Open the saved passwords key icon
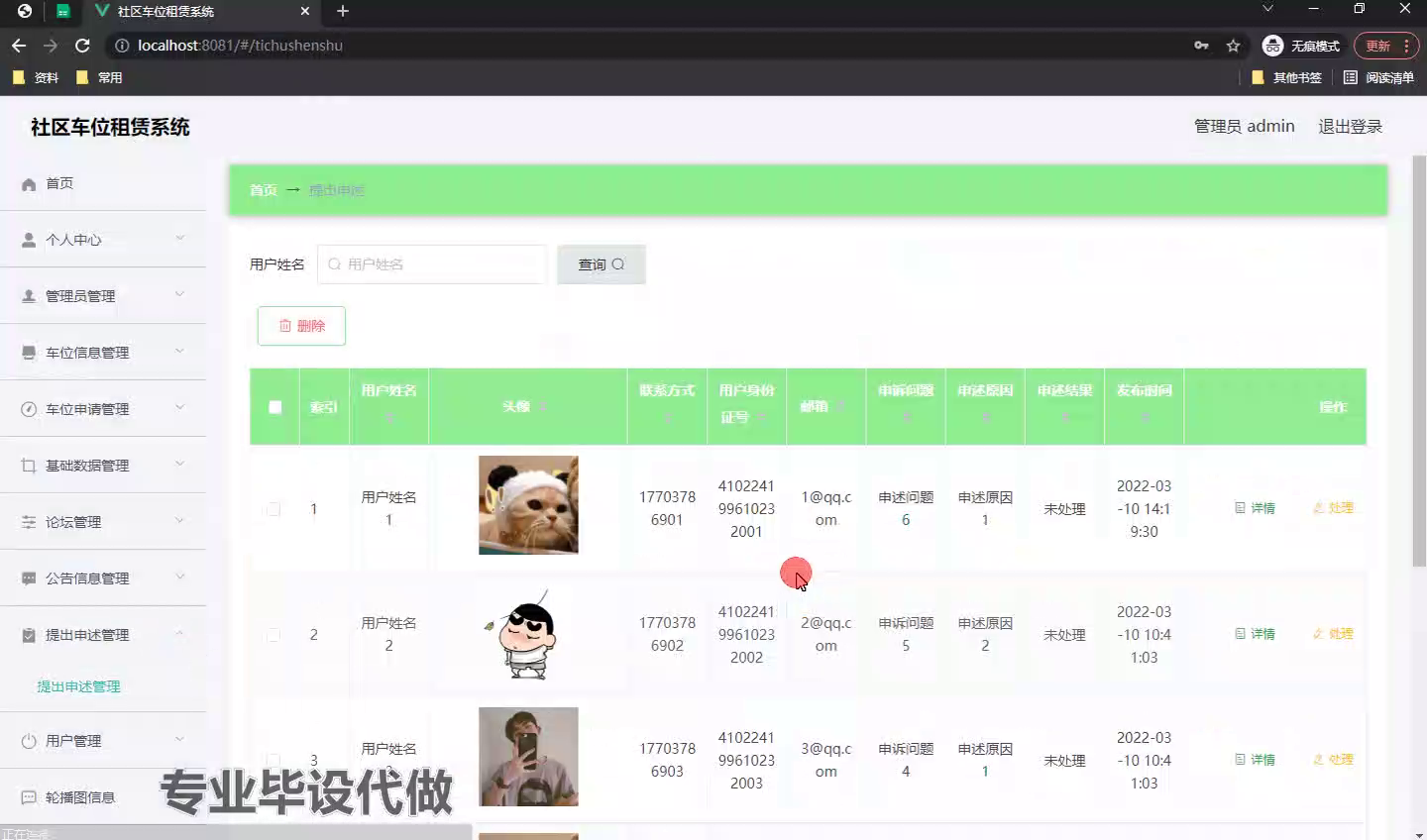 point(1201,46)
